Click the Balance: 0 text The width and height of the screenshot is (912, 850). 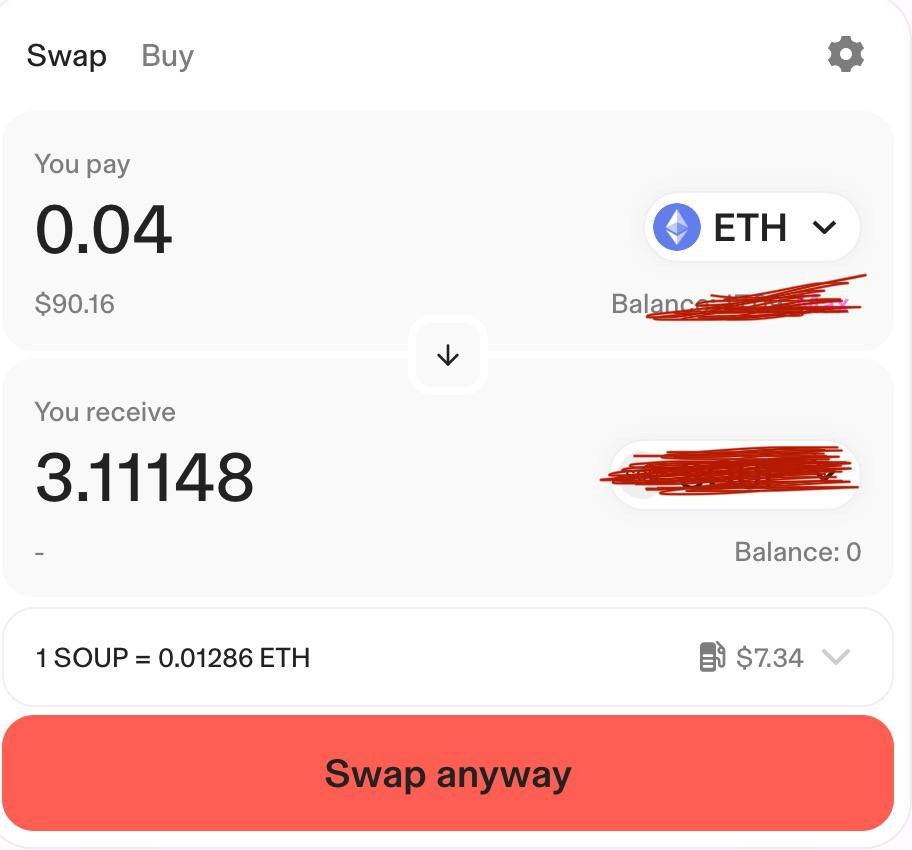(x=797, y=552)
